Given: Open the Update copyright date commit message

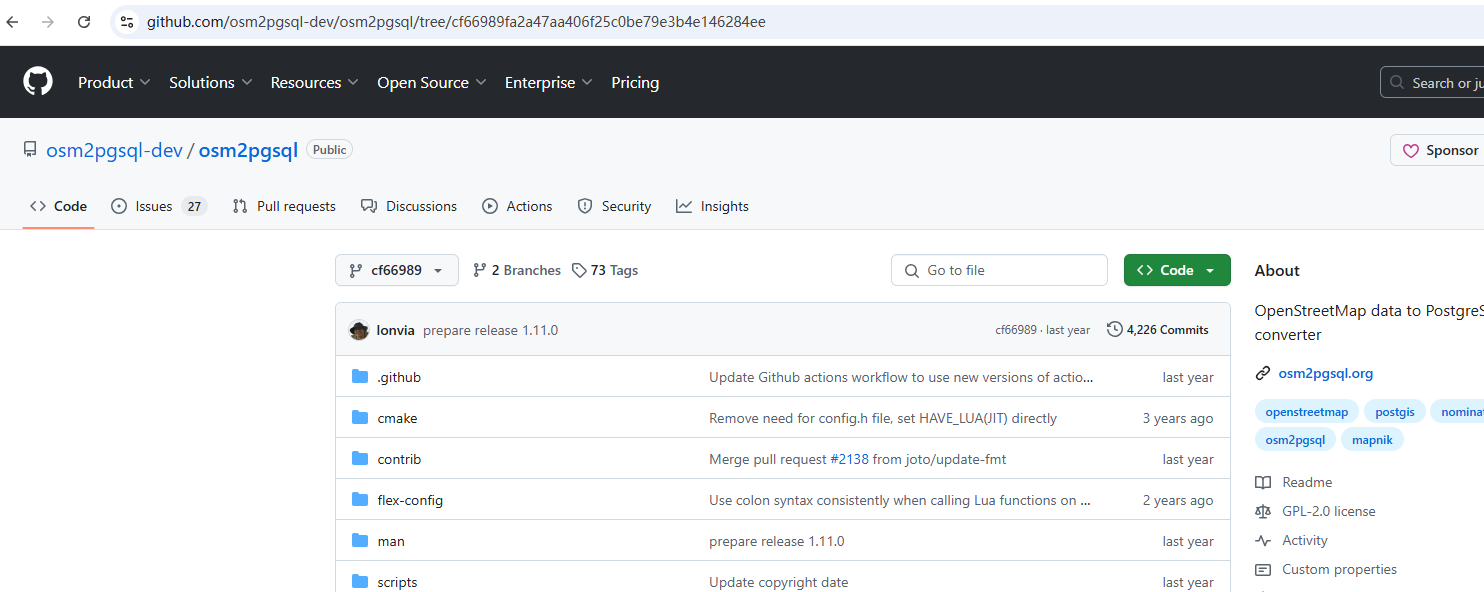Looking at the screenshot, I should point(779,582).
